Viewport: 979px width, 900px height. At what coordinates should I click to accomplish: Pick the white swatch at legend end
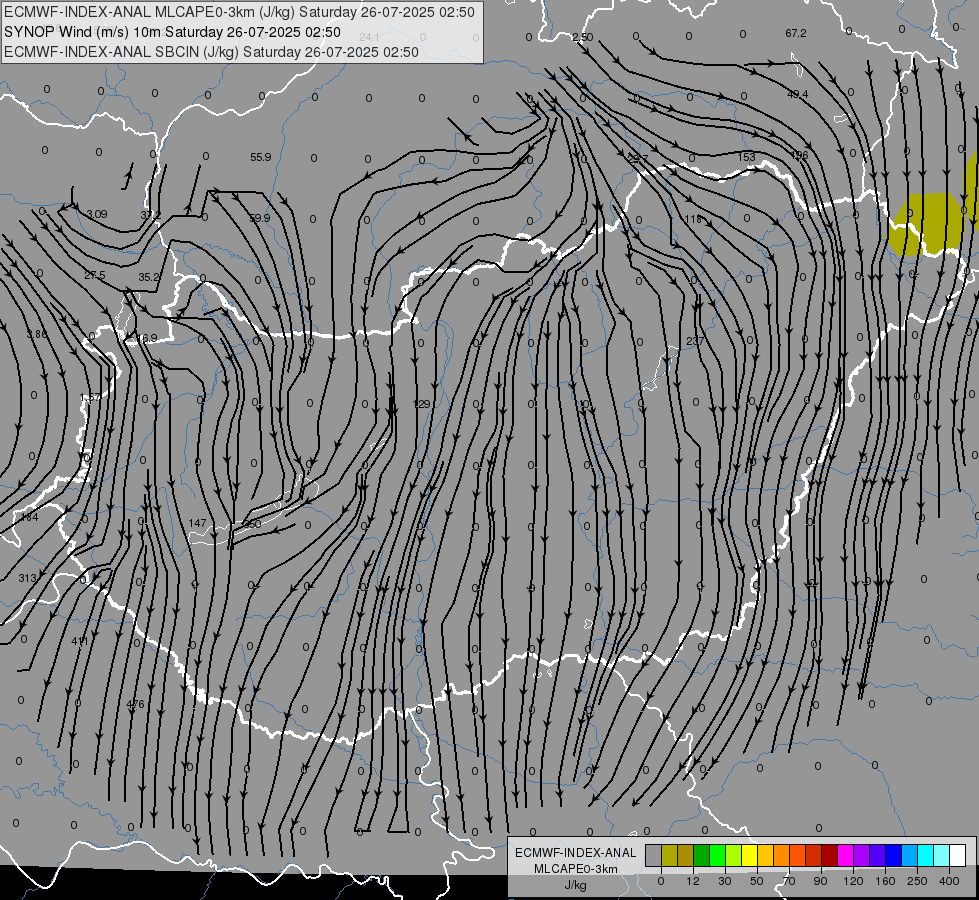(x=958, y=855)
